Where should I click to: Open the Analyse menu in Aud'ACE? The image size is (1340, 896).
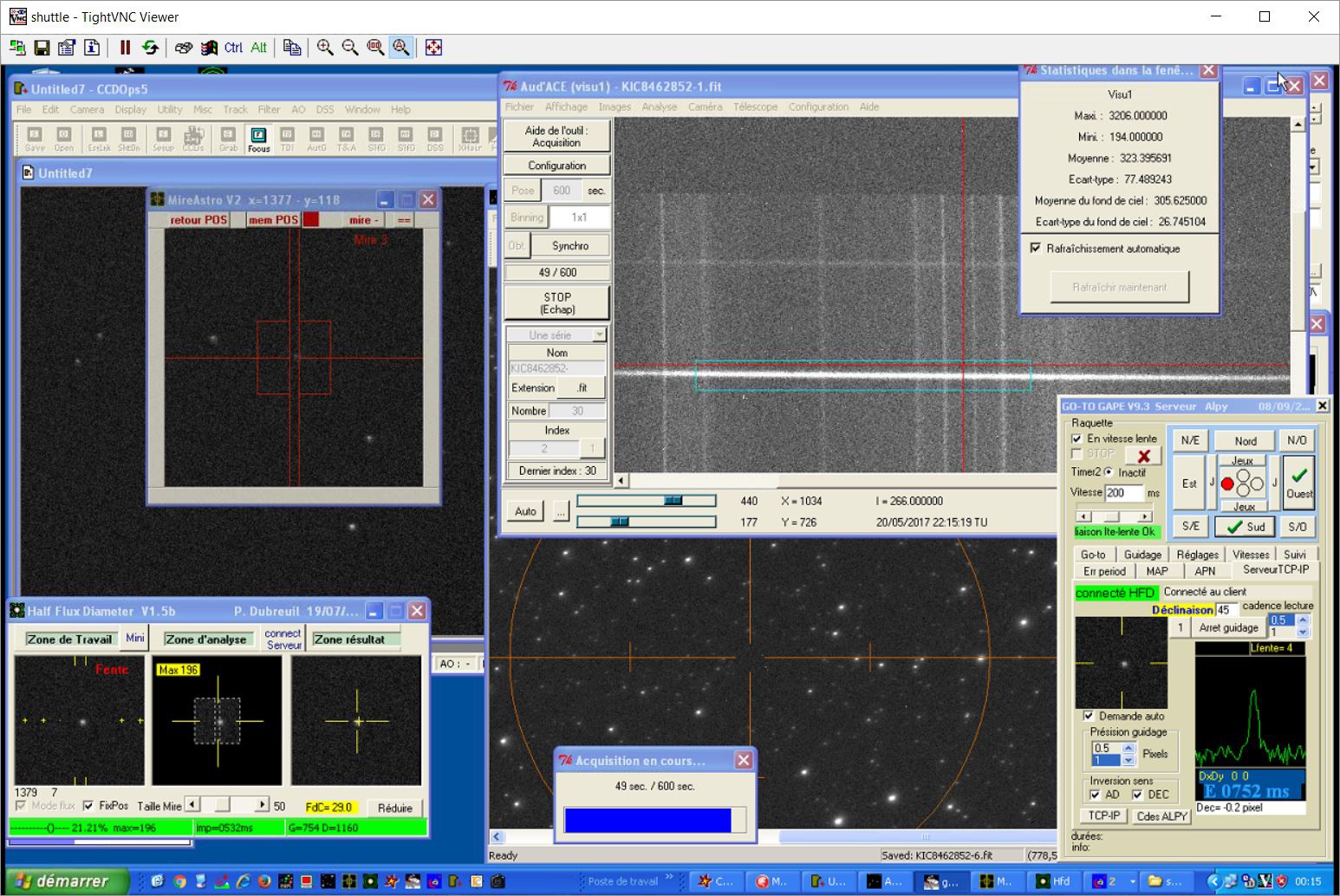click(659, 107)
